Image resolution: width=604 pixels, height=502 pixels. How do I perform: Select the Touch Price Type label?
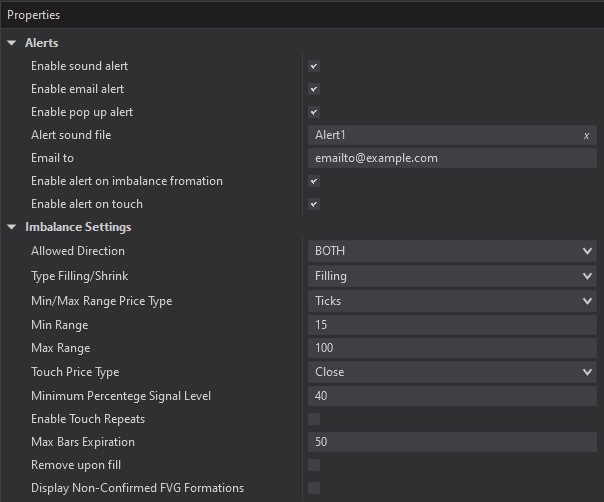(x=75, y=372)
